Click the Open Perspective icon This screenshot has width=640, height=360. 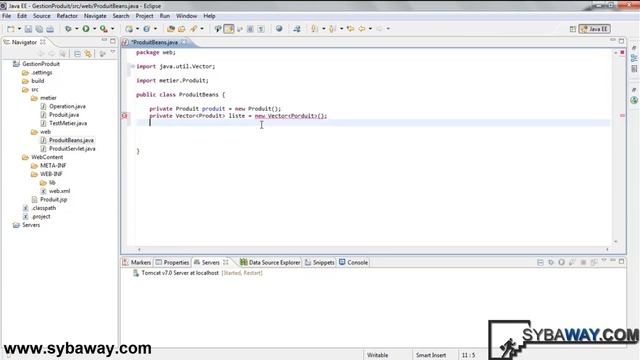(573, 29)
